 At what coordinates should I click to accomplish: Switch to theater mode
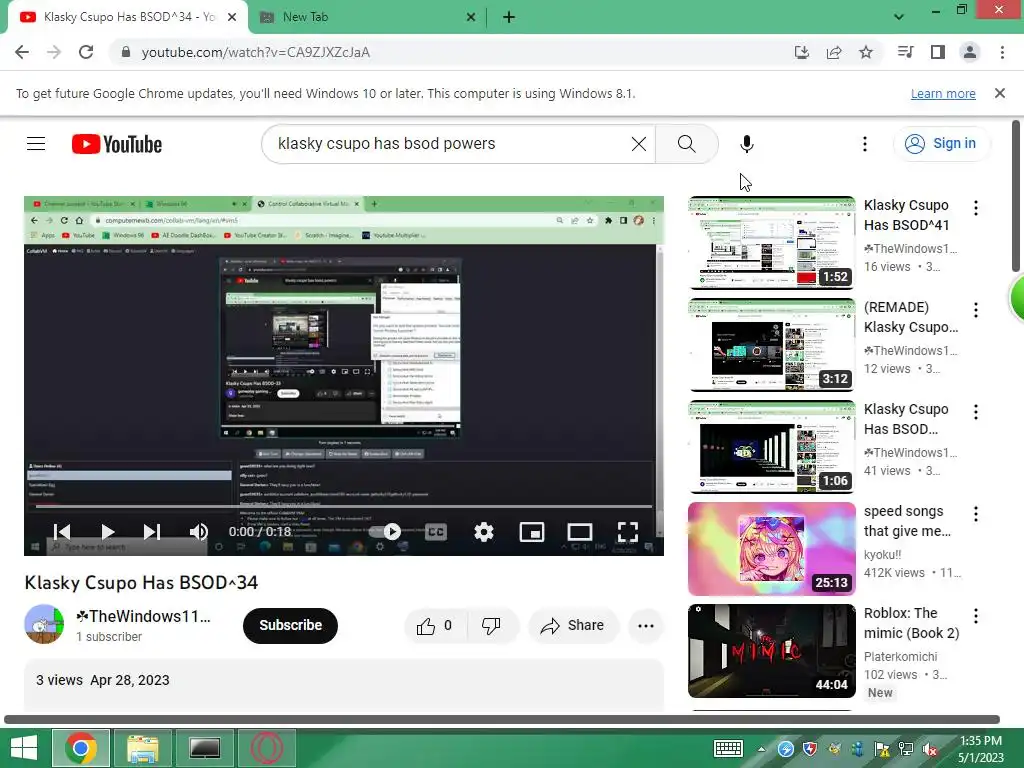click(x=580, y=532)
